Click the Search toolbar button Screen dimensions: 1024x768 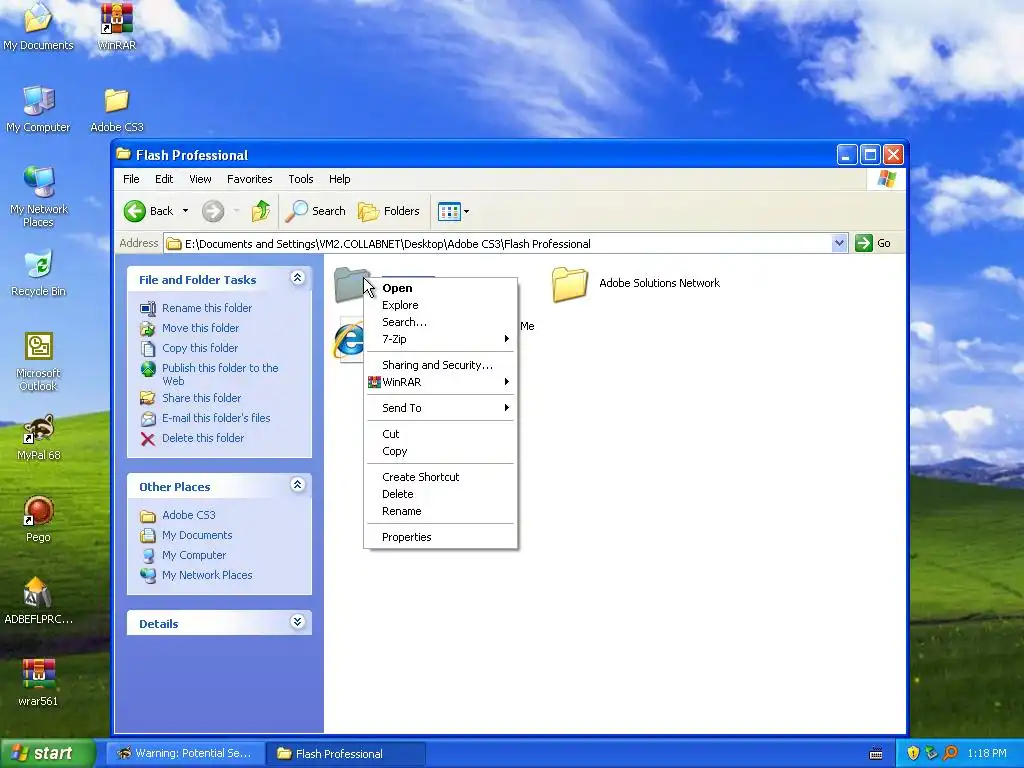pyautogui.click(x=316, y=211)
